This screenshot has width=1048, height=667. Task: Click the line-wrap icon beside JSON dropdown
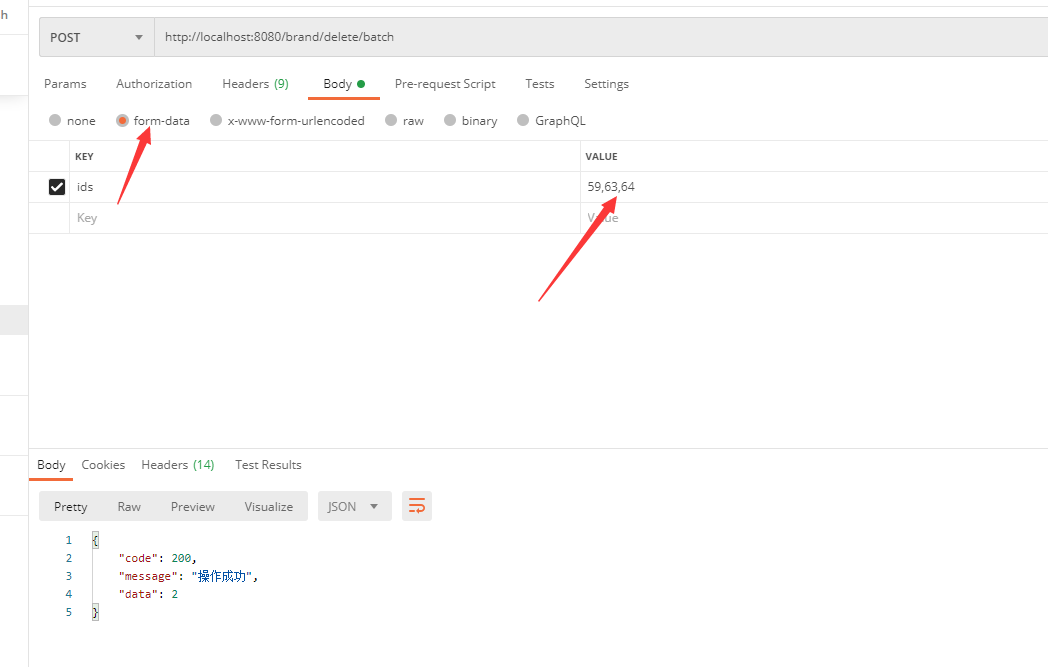(416, 506)
